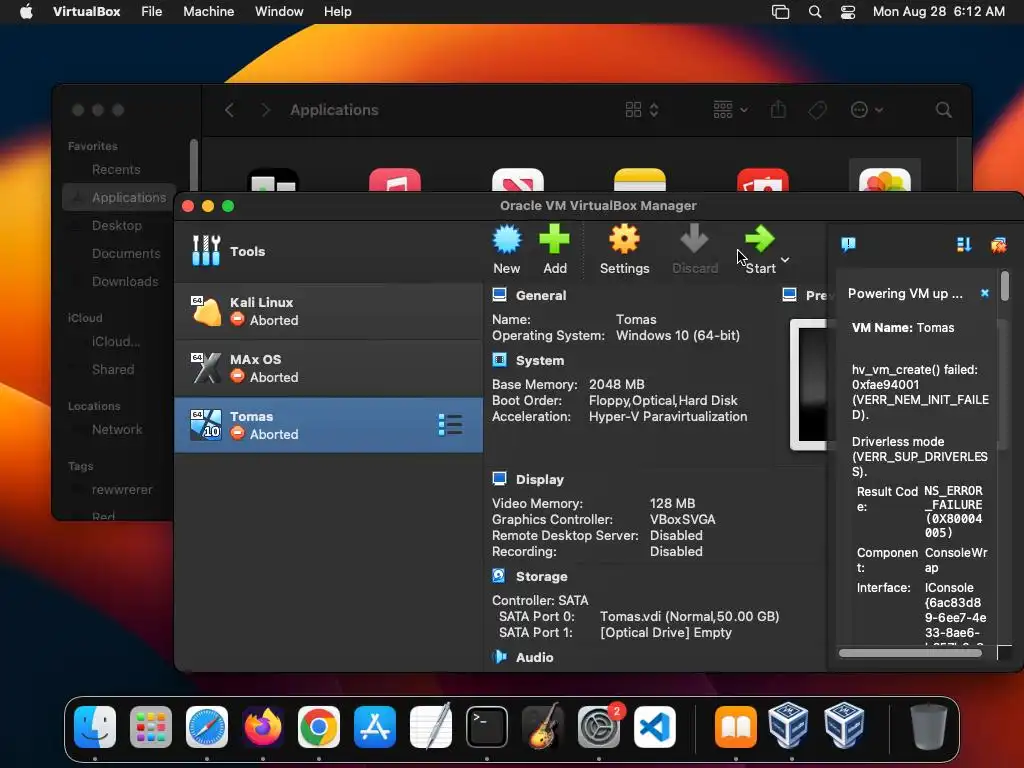The width and height of the screenshot is (1024, 768).
Task: Open Finder group-by dropdown
Action: [x=730, y=110]
